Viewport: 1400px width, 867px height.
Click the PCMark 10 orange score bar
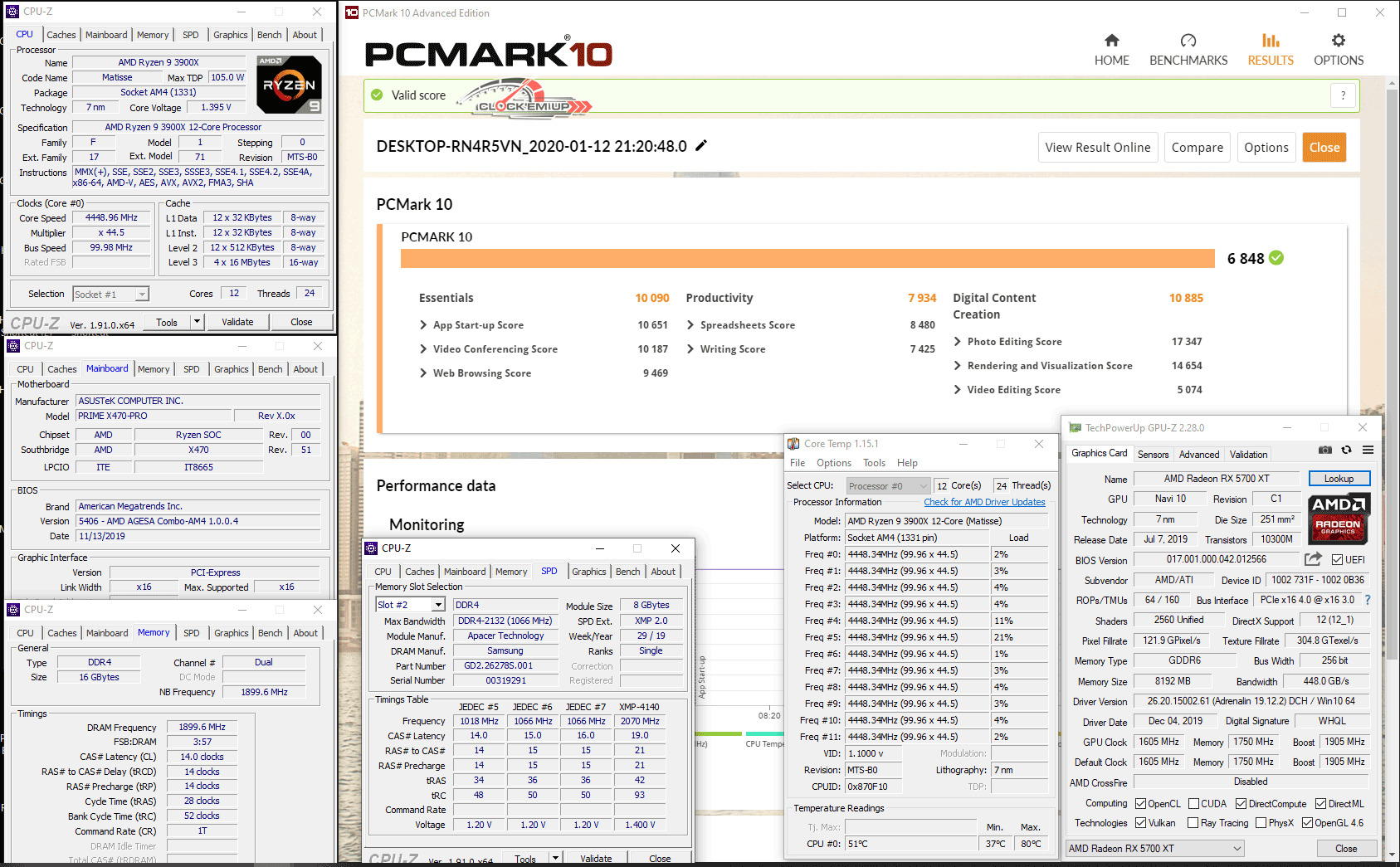coord(807,258)
